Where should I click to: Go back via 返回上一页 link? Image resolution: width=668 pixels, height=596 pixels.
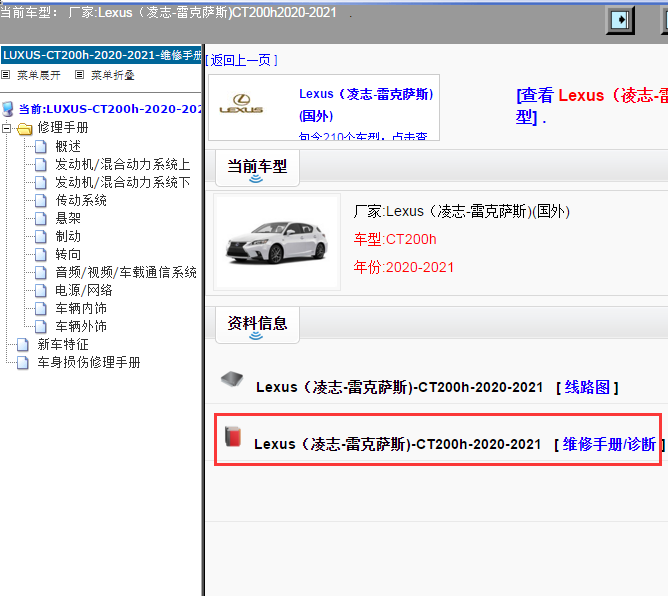point(241,60)
